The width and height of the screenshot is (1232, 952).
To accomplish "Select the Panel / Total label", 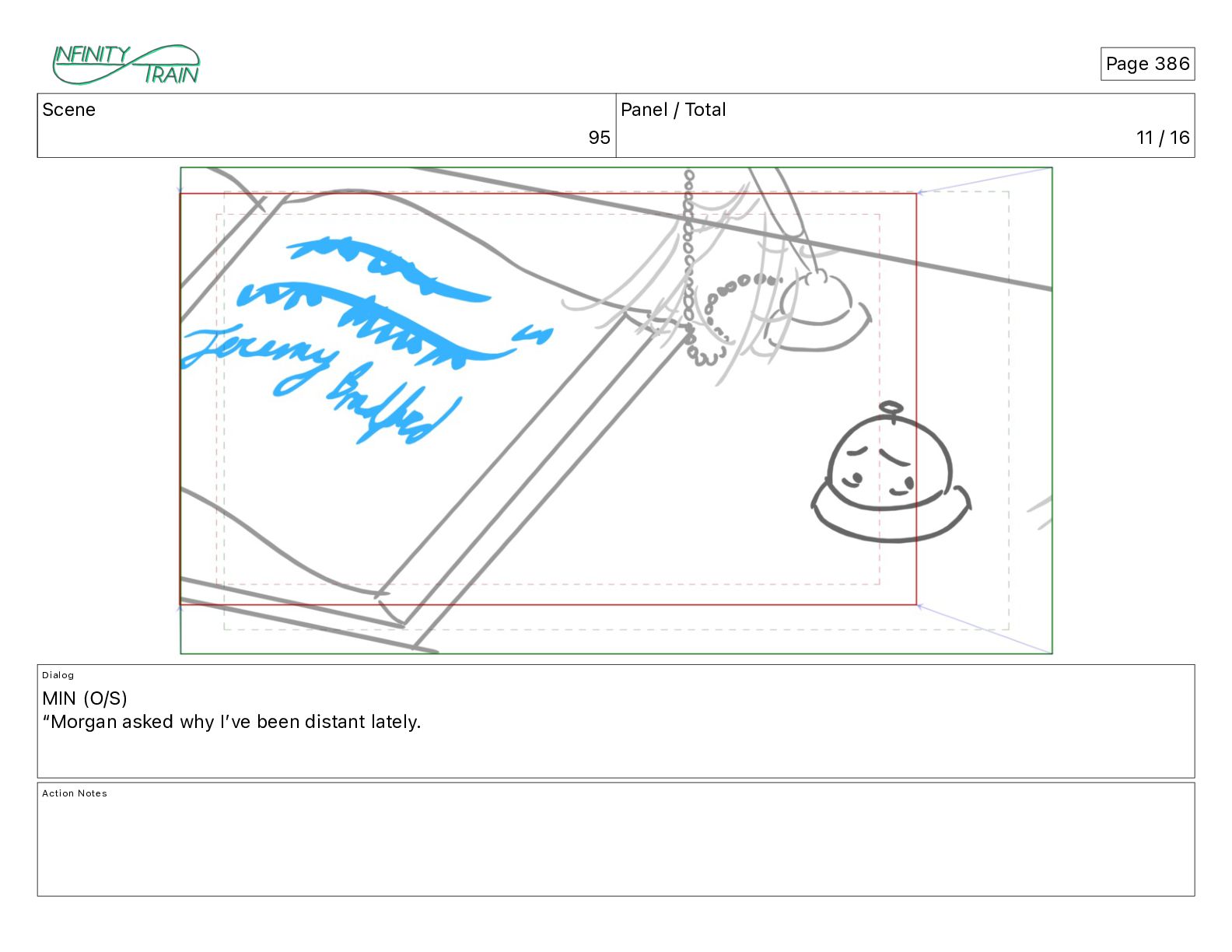I will pyautogui.click(x=673, y=110).
